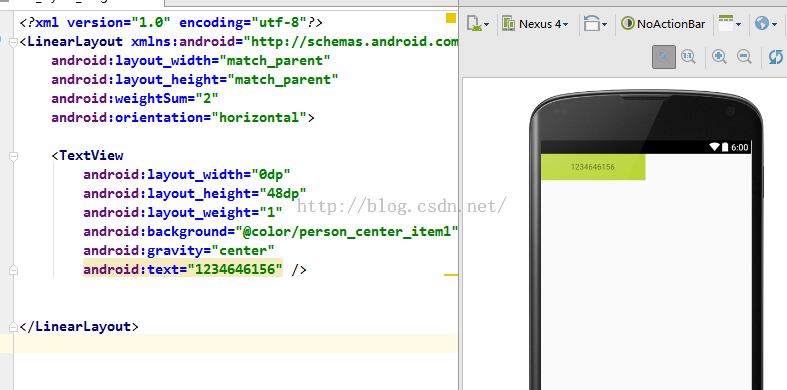Image resolution: width=787 pixels, height=390 pixels.
Task: Click the yellow warning stripe beside android:text line
Action: [451, 275]
